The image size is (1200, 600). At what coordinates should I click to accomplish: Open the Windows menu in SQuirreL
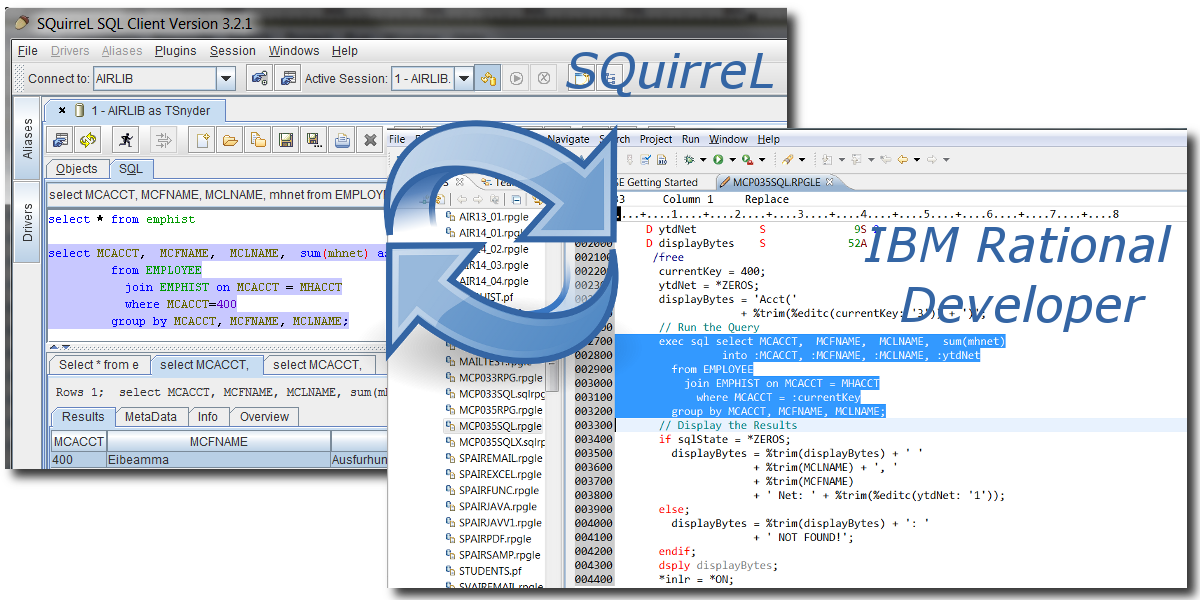[x=294, y=51]
